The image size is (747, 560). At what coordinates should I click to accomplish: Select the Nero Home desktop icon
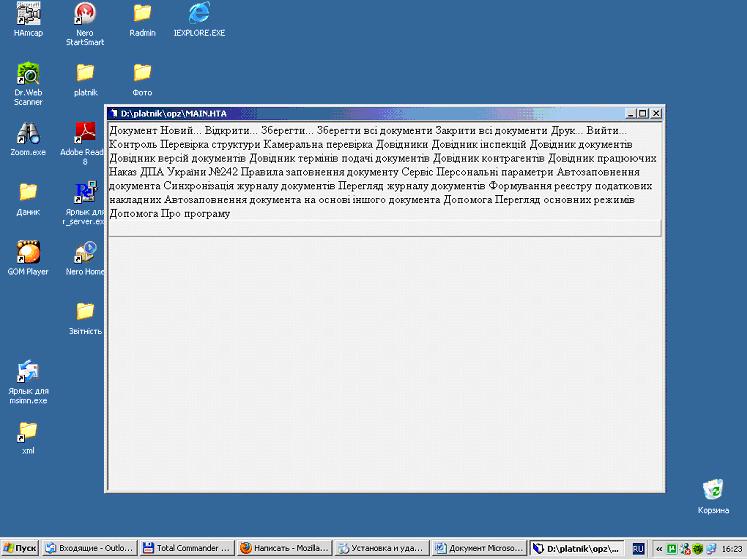85,252
